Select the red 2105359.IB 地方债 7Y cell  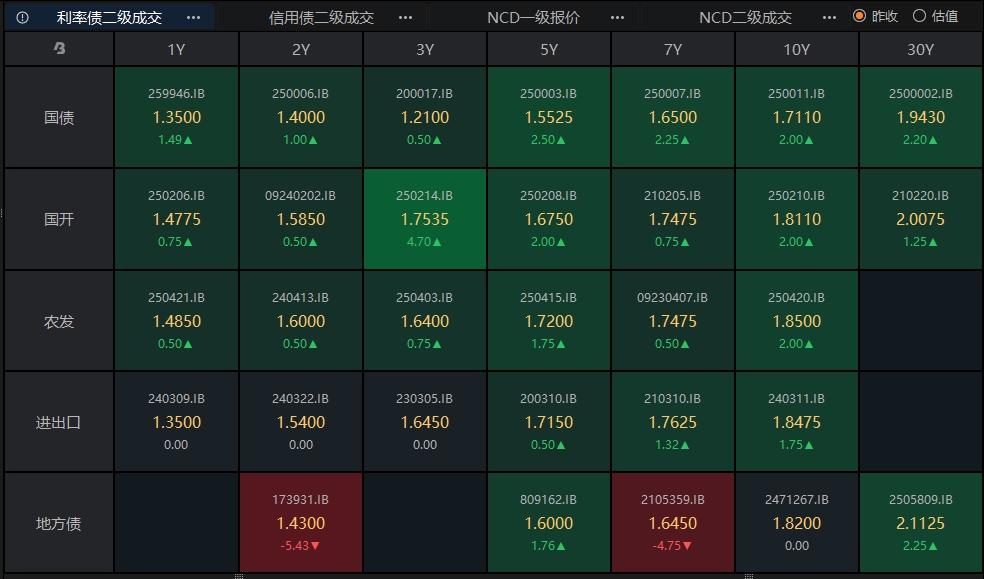tap(673, 522)
